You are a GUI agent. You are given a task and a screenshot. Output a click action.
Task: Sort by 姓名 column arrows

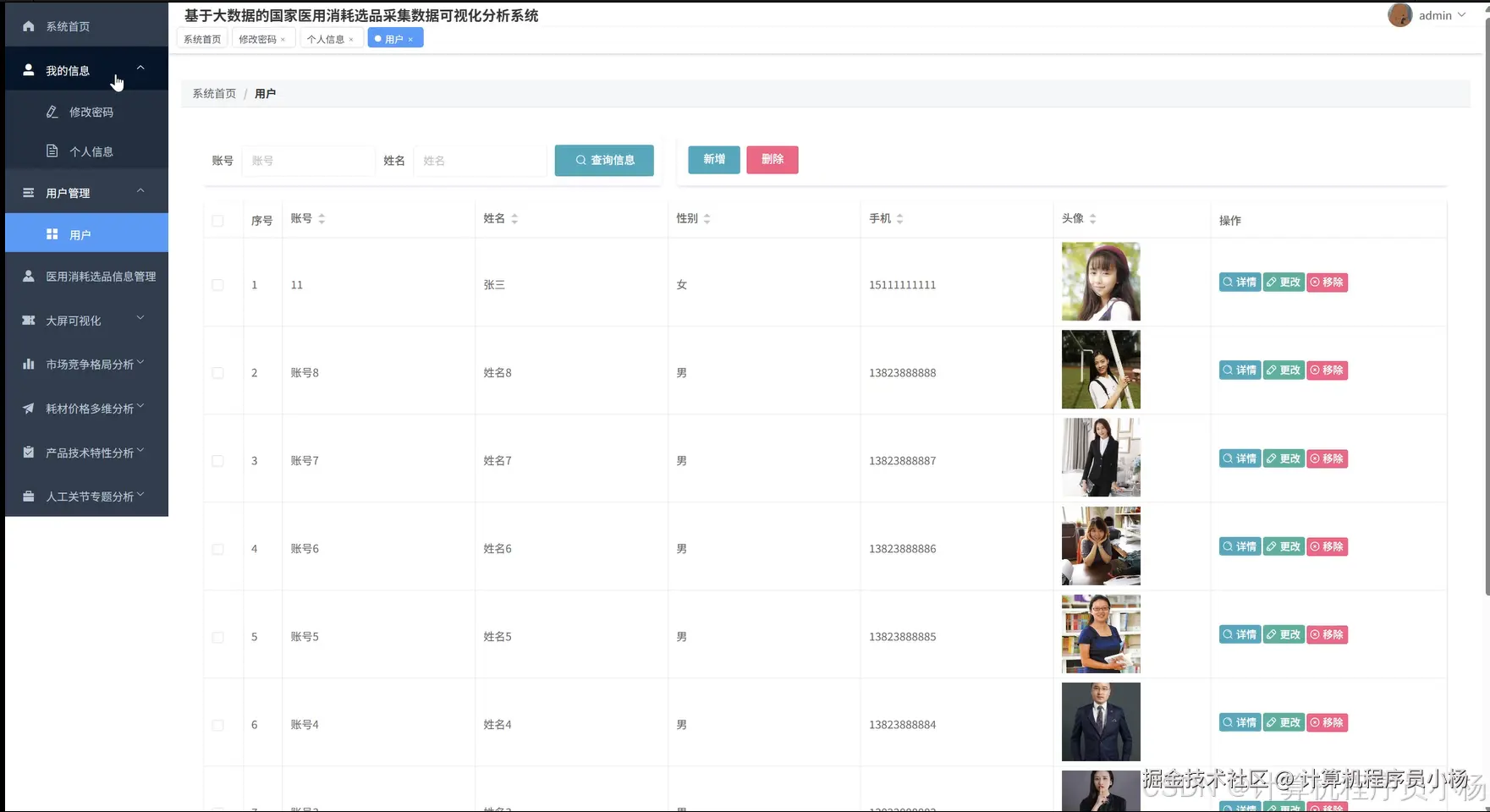(514, 219)
